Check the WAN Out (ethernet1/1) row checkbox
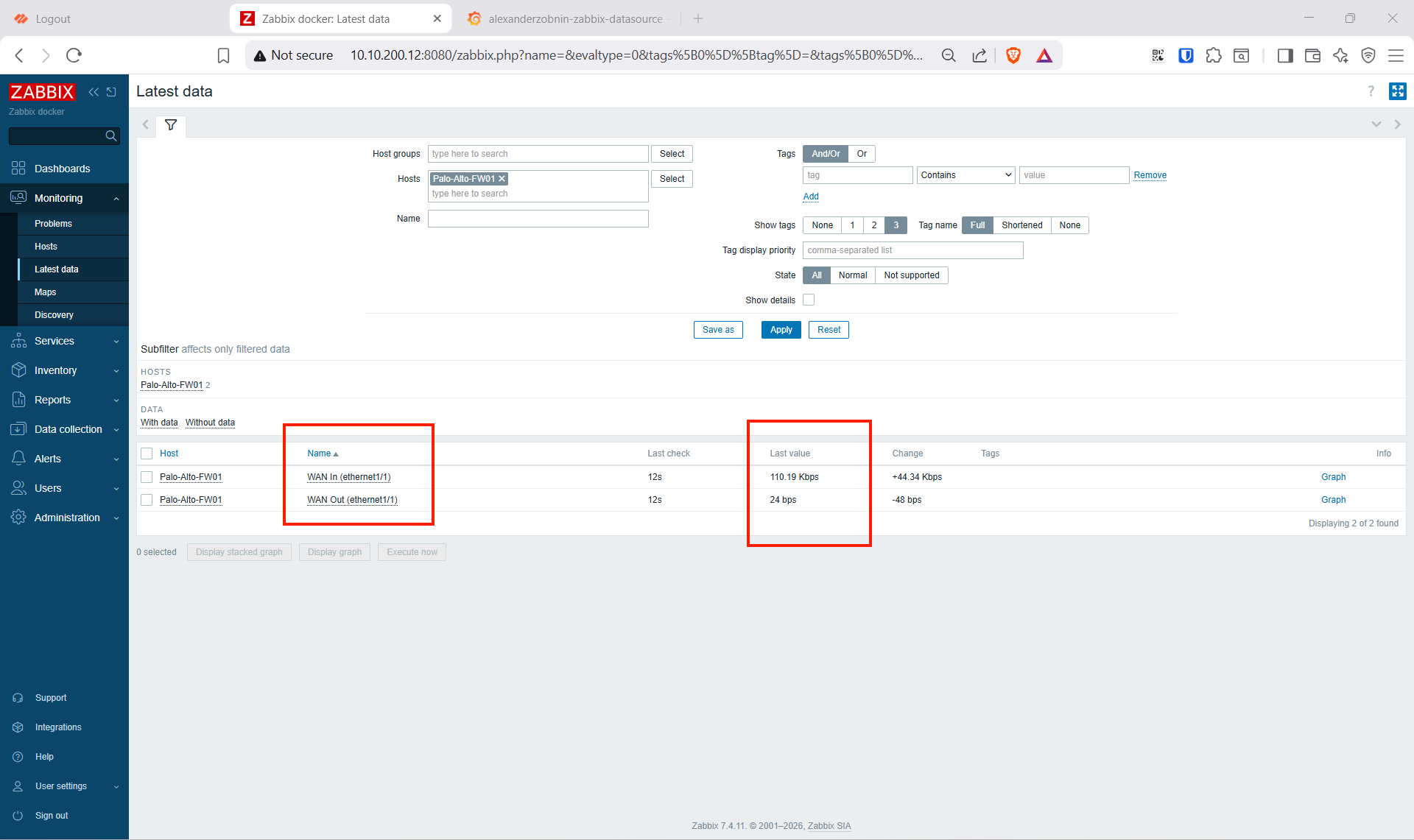Image resolution: width=1414 pixels, height=840 pixels. pos(147,500)
